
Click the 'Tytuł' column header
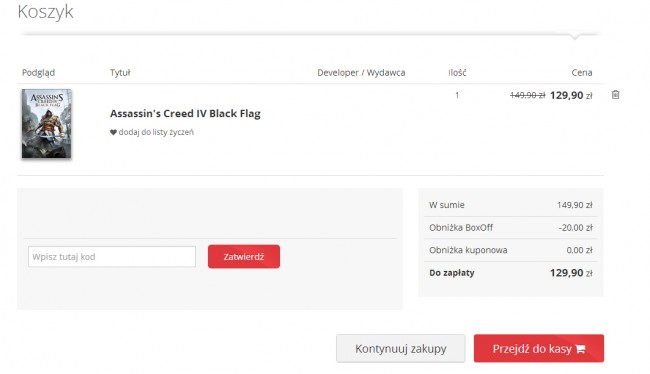[120, 73]
